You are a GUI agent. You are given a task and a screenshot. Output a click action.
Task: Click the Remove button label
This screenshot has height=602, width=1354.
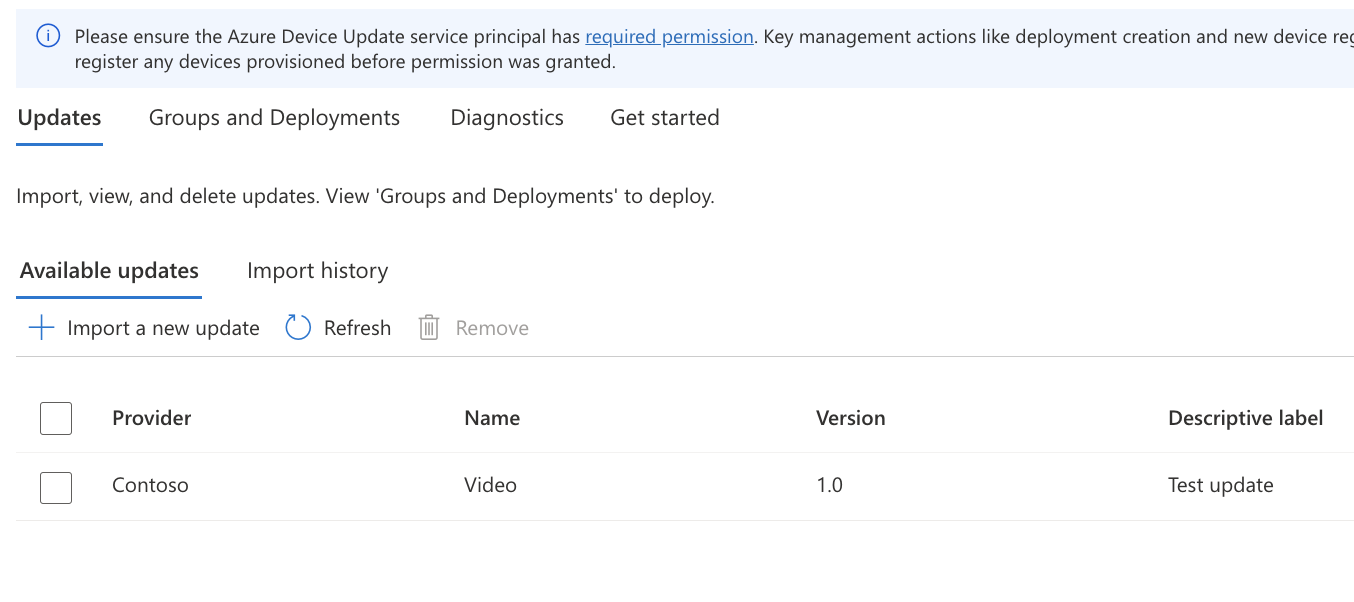[x=492, y=328]
